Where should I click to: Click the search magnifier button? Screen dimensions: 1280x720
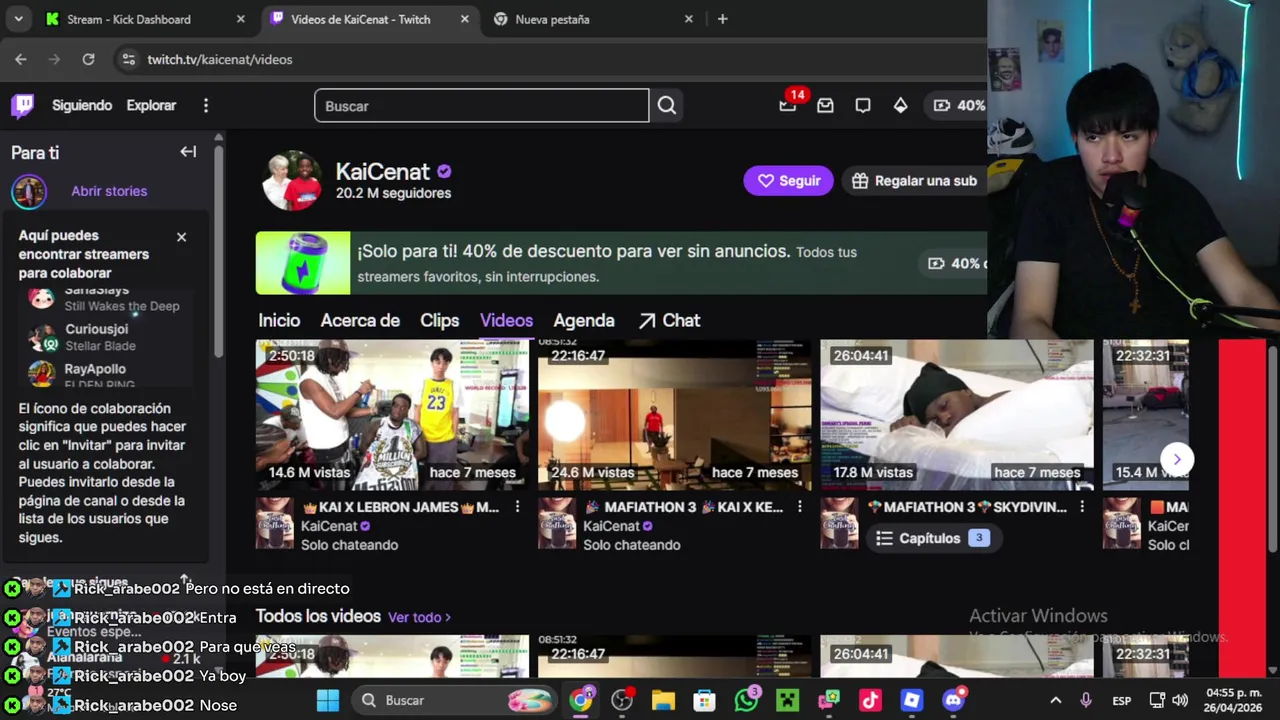[667, 105]
